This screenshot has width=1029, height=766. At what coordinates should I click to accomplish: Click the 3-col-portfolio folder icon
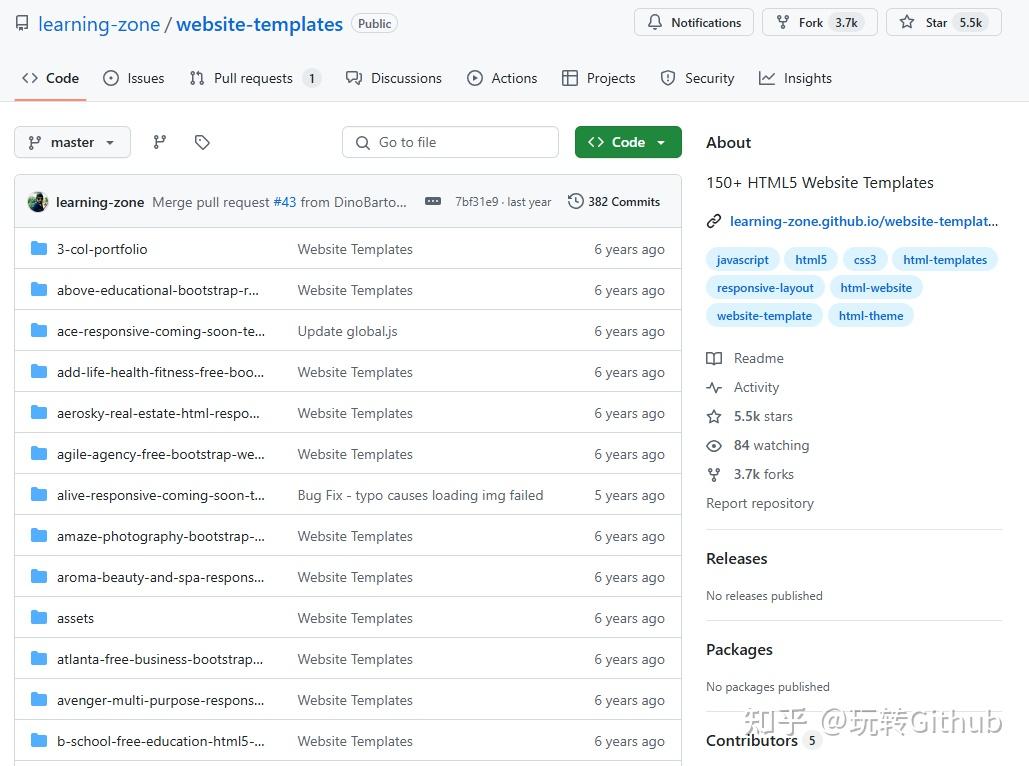coord(39,248)
